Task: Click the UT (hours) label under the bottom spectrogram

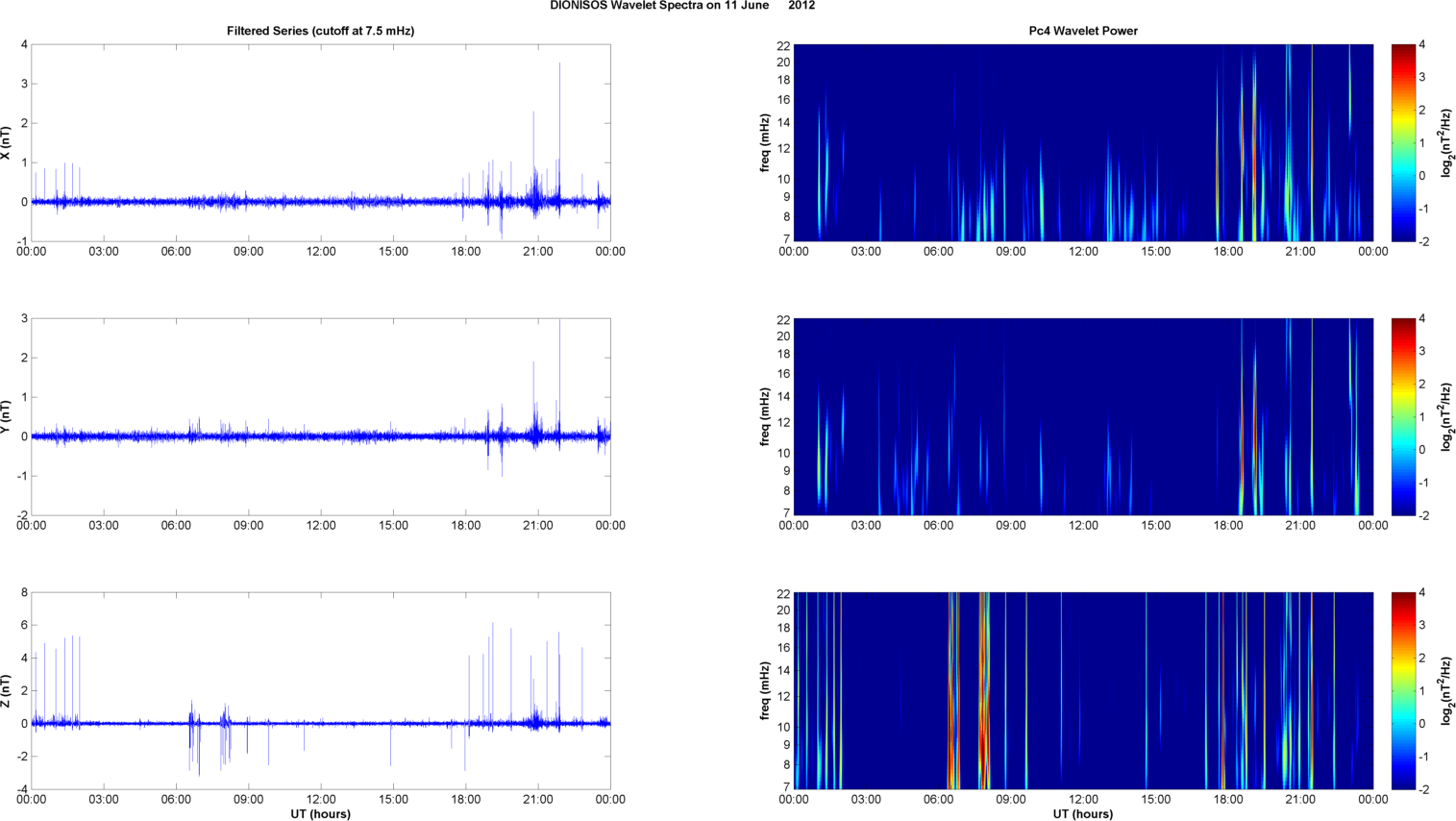Action: 1083,814
